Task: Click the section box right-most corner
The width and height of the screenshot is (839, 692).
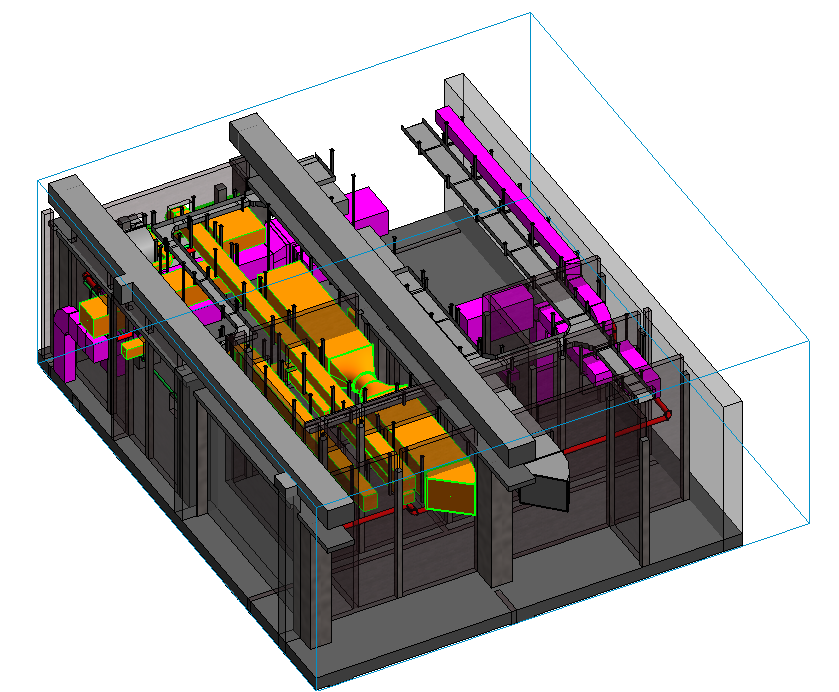Action: point(807,342)
